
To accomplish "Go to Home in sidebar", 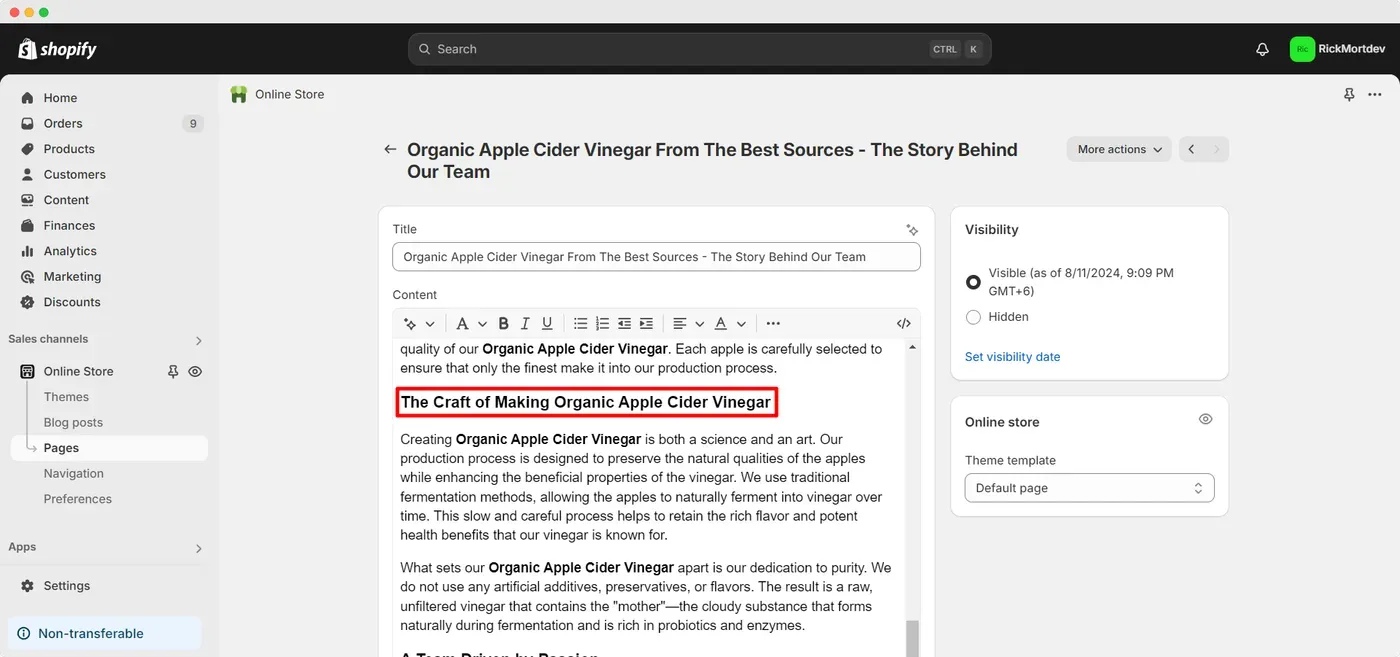I will (60, 98).
